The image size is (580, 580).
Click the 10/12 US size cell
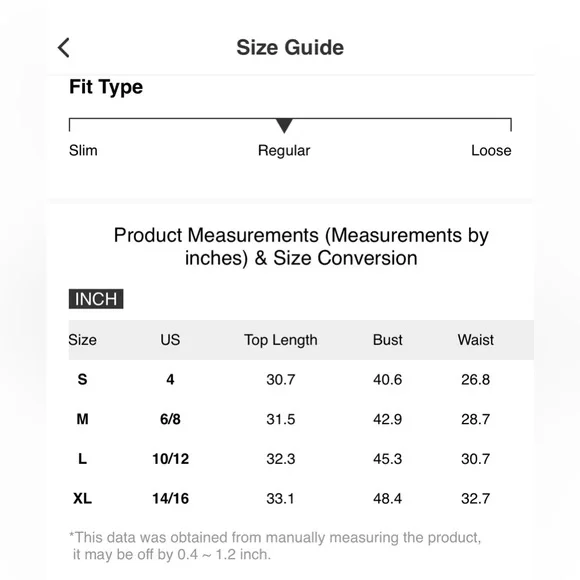click(171, 459)
